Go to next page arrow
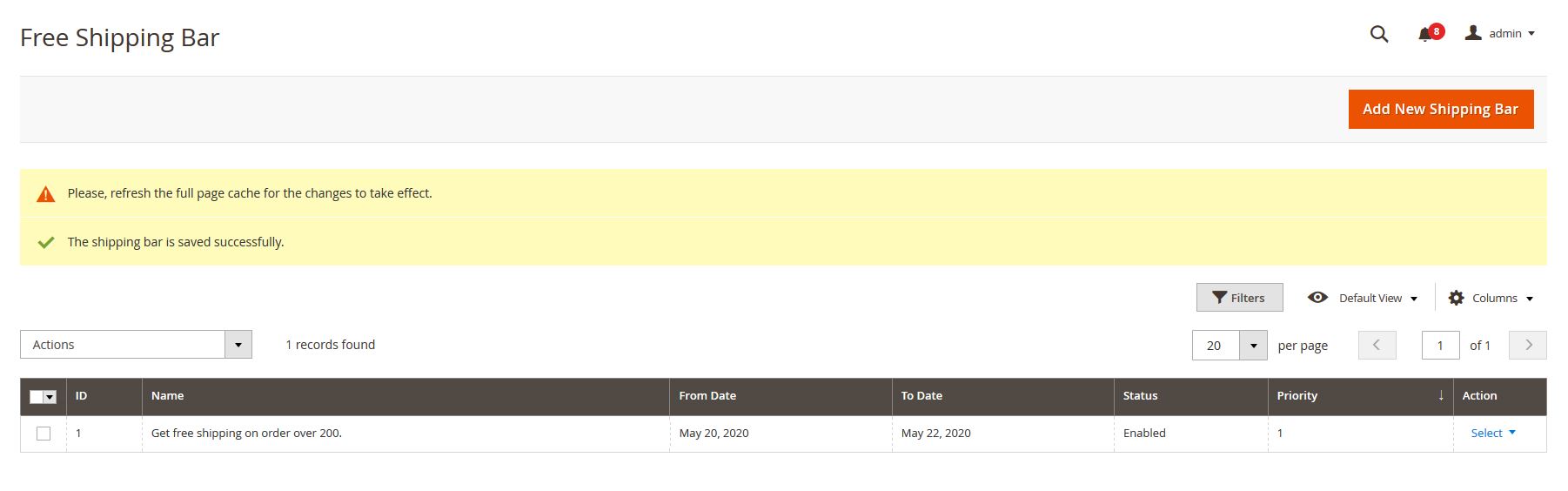1568x491 pixels. point(1528,346)
